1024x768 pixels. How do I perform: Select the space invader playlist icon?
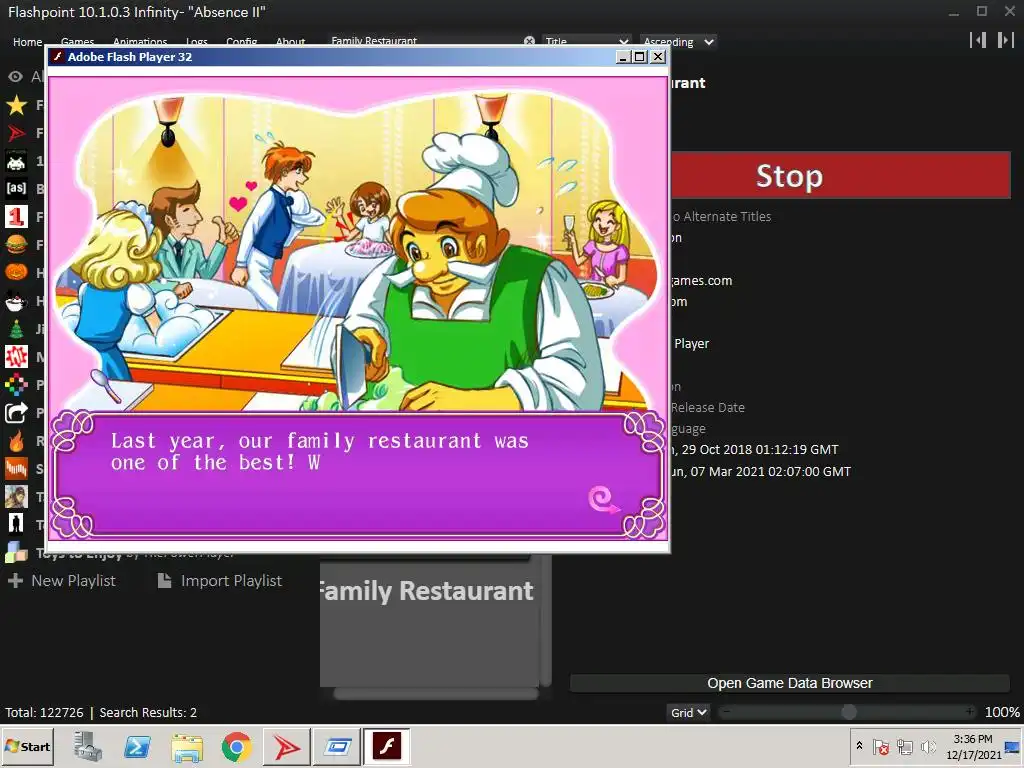click(x=16, y=161)
